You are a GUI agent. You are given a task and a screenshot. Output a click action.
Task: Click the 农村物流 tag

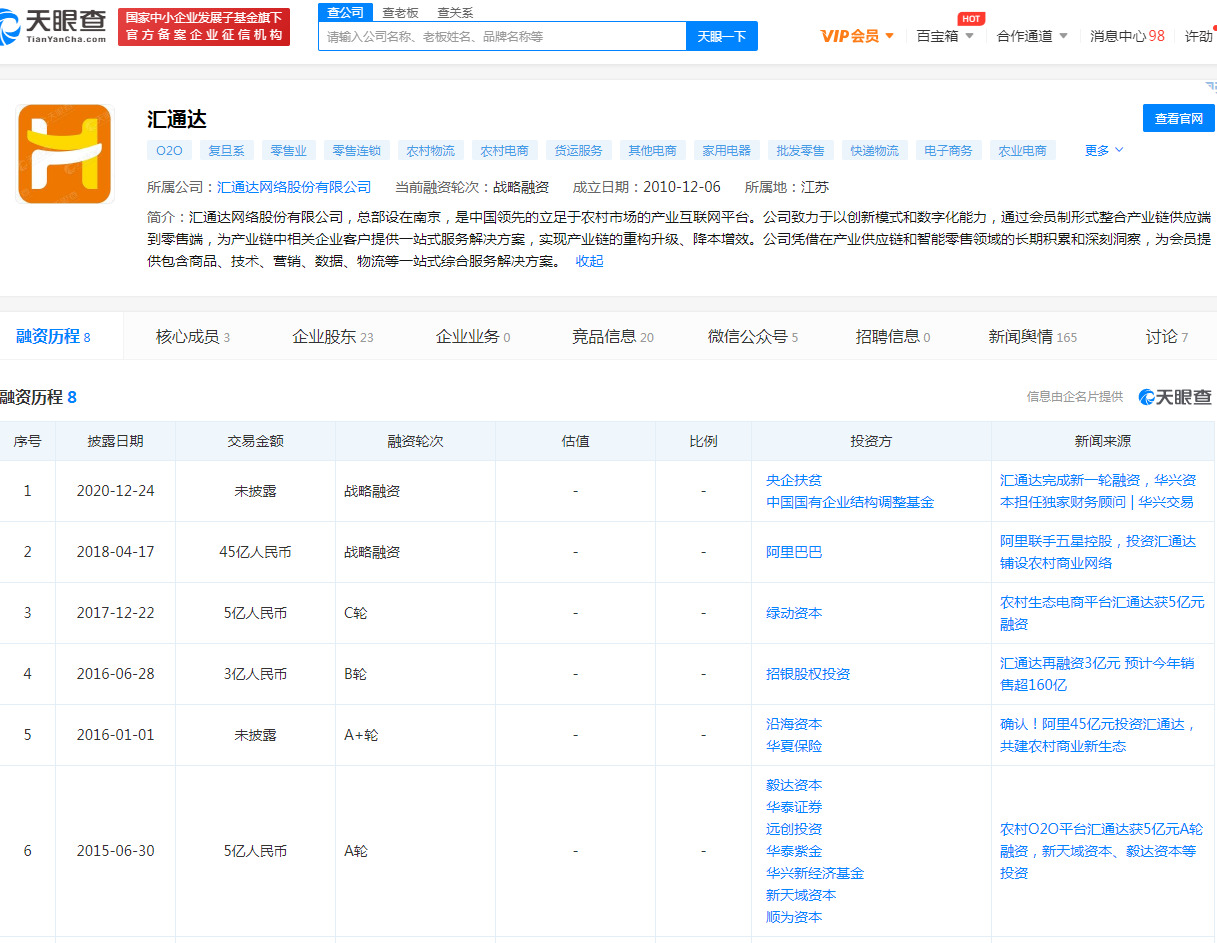(x=430, y=151)
